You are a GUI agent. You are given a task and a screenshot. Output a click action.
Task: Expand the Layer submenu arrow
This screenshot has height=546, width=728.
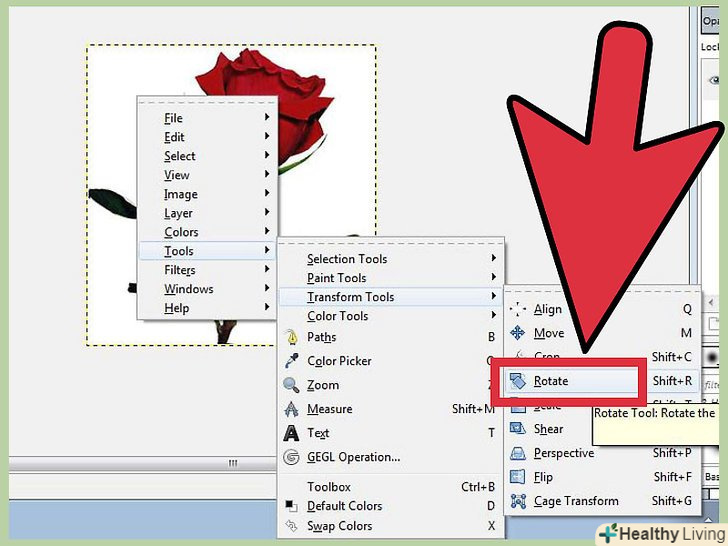267,212
